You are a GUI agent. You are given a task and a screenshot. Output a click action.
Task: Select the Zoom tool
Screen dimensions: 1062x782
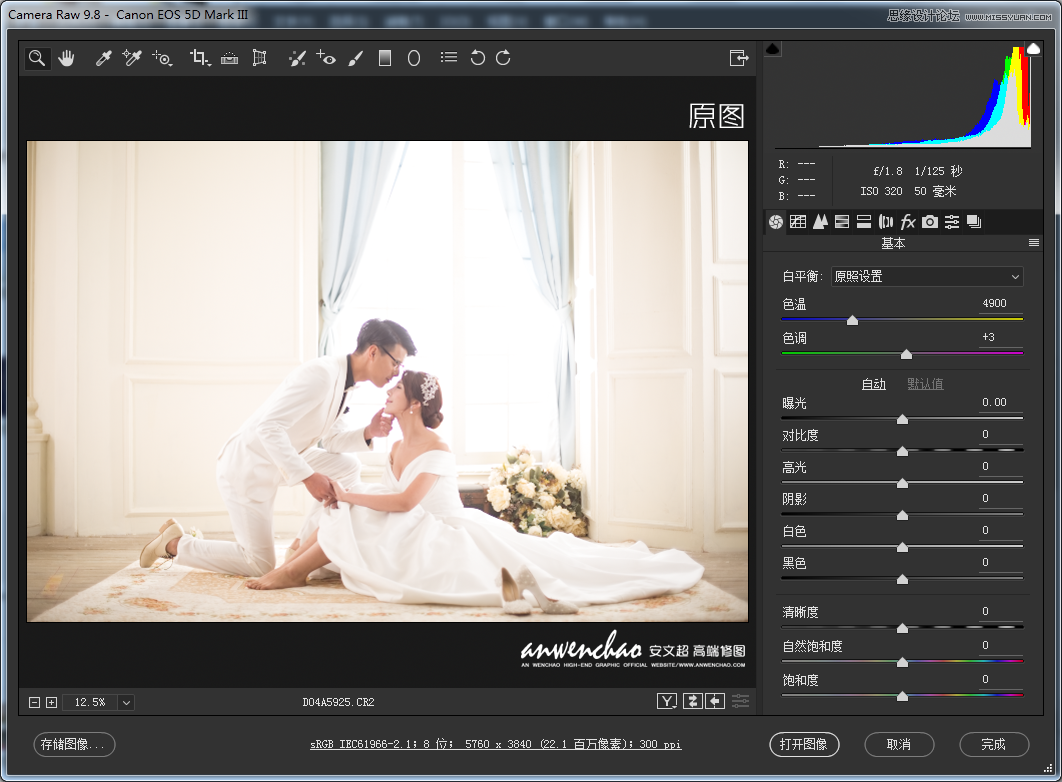(37, 57)
